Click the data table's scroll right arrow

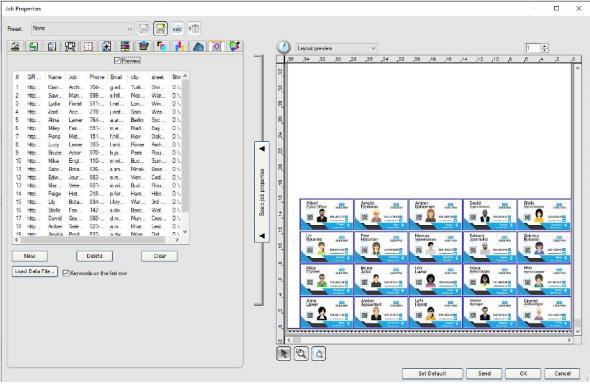pyautogui.click(x=177, y=240)
